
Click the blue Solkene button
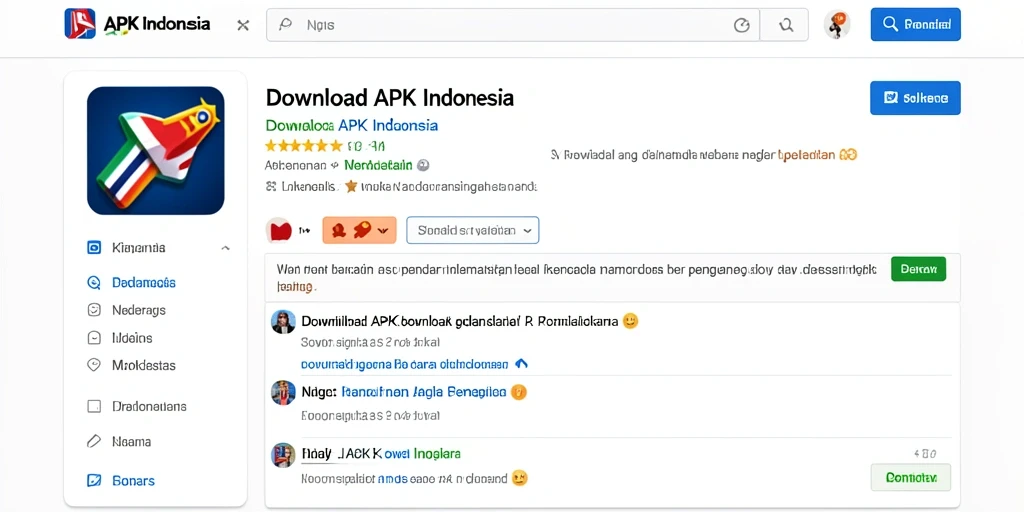(915, 98)
